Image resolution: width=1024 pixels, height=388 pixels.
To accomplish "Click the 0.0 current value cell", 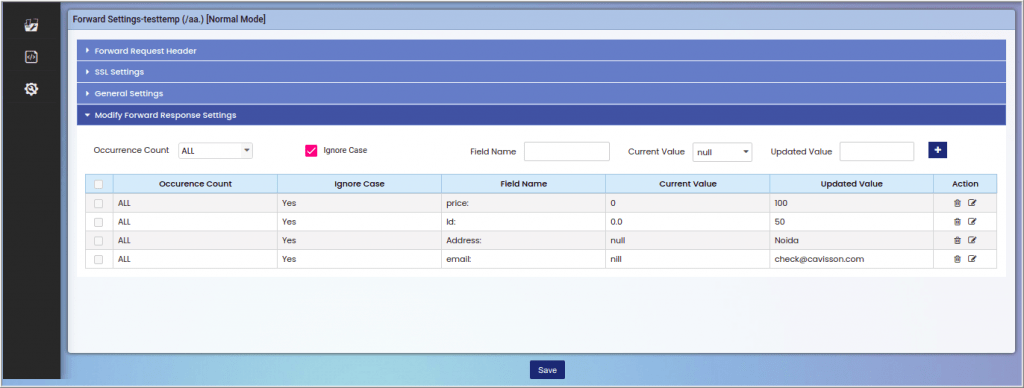I will 688,222.
